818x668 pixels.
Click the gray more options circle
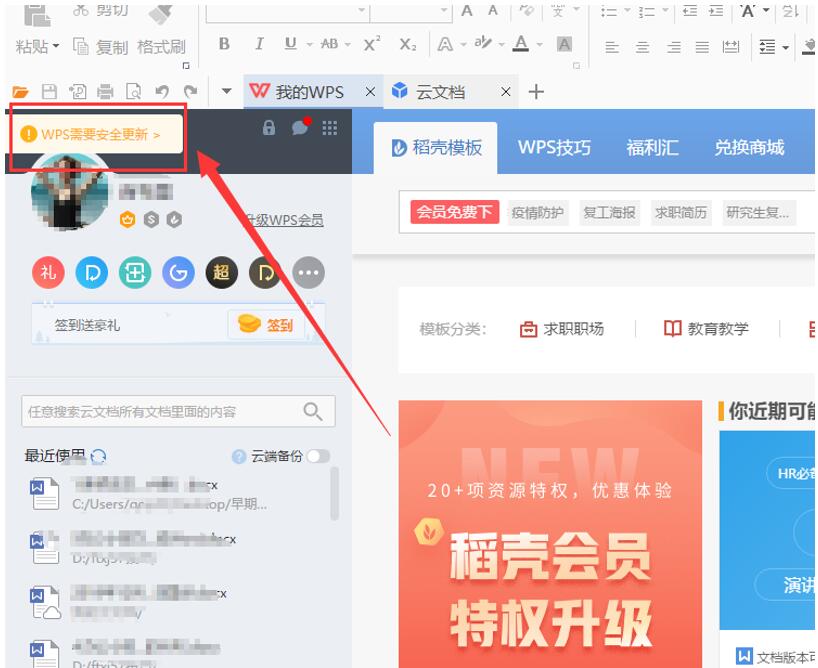[x=308, y=272]
